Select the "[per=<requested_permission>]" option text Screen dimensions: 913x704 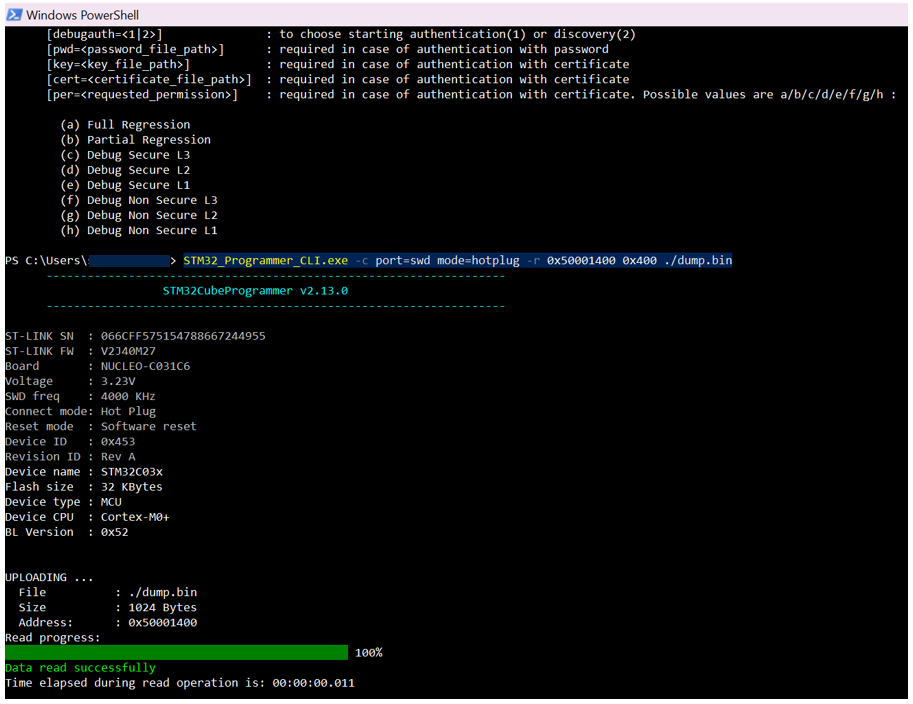coord(142,95)
